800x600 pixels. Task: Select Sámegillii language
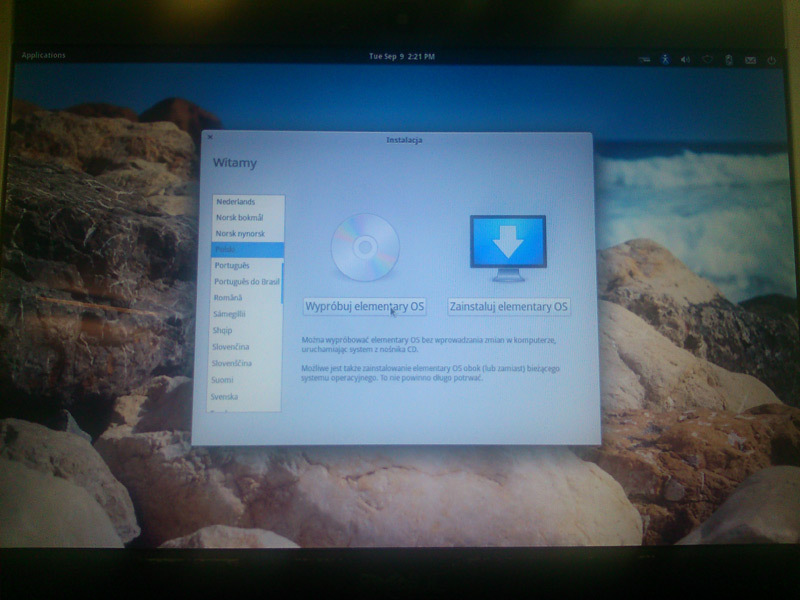coord(245,314)
